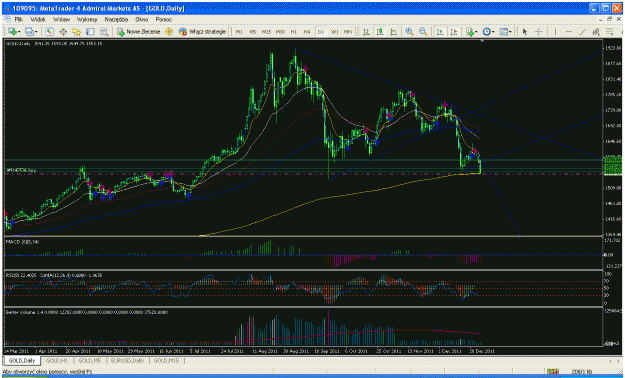Switch to M30 timeframe
Image resolution: width=625 pixels, height=378 pixels.
[280, 32]
